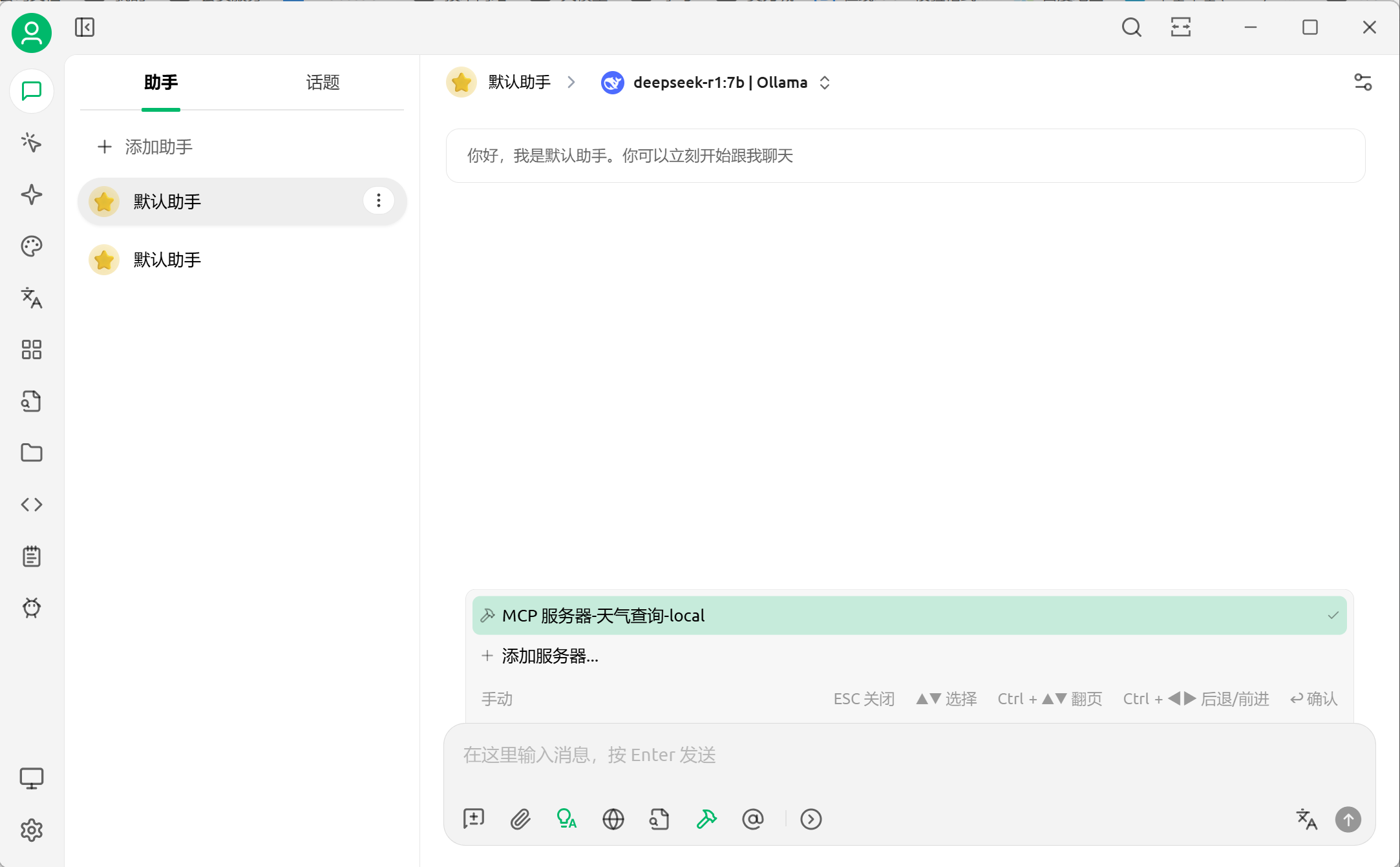
Task: Toggle the thinking mode lightbulb icon
Action: pos(566,819)
